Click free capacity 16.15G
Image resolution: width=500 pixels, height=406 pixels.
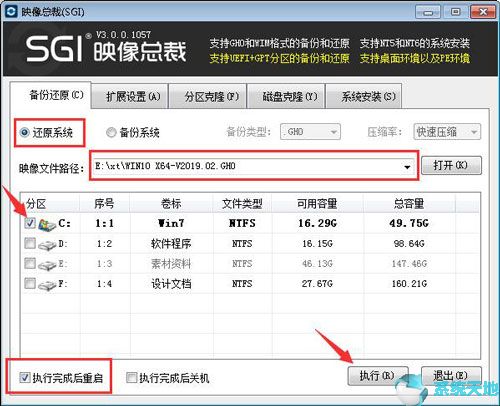317,244
